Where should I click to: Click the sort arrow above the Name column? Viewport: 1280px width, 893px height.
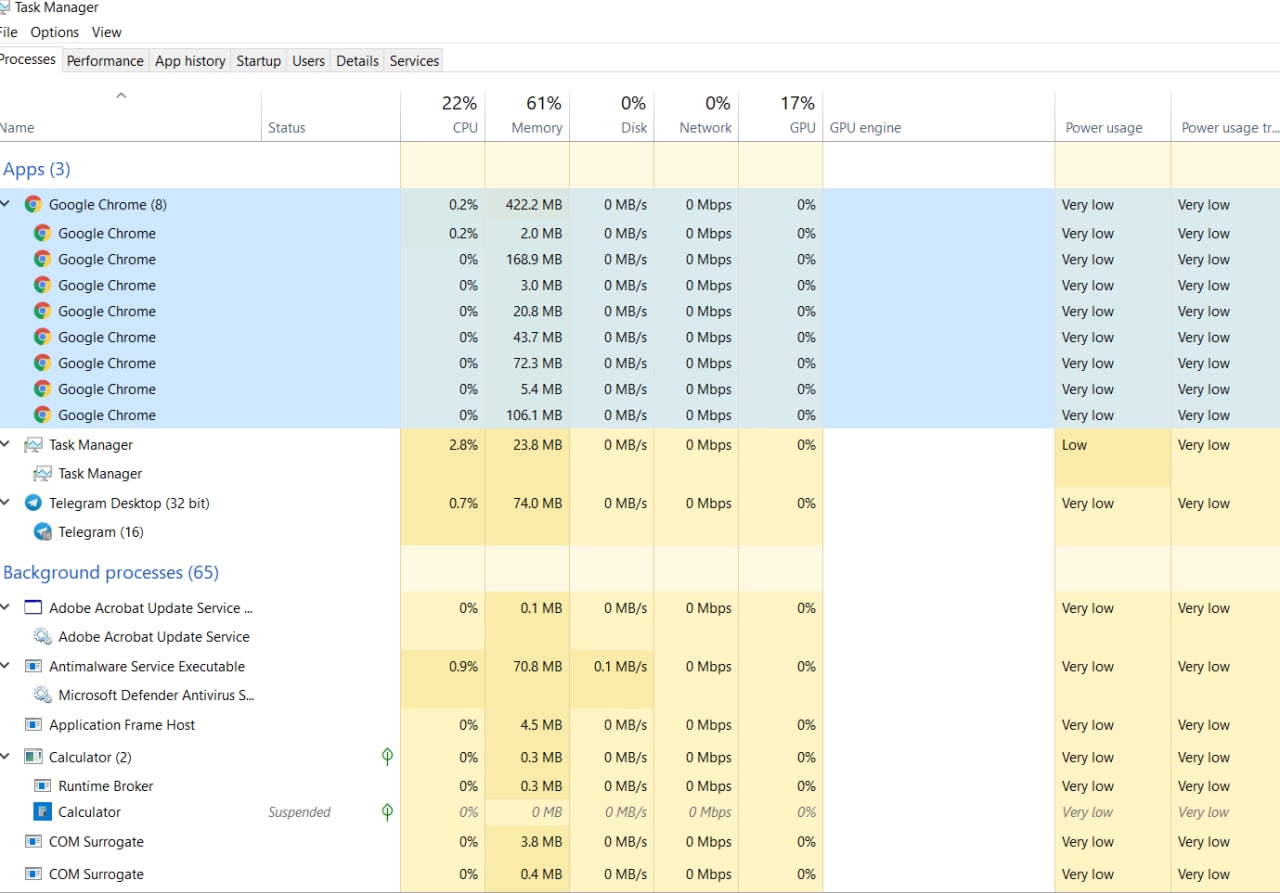click(121, 96)
